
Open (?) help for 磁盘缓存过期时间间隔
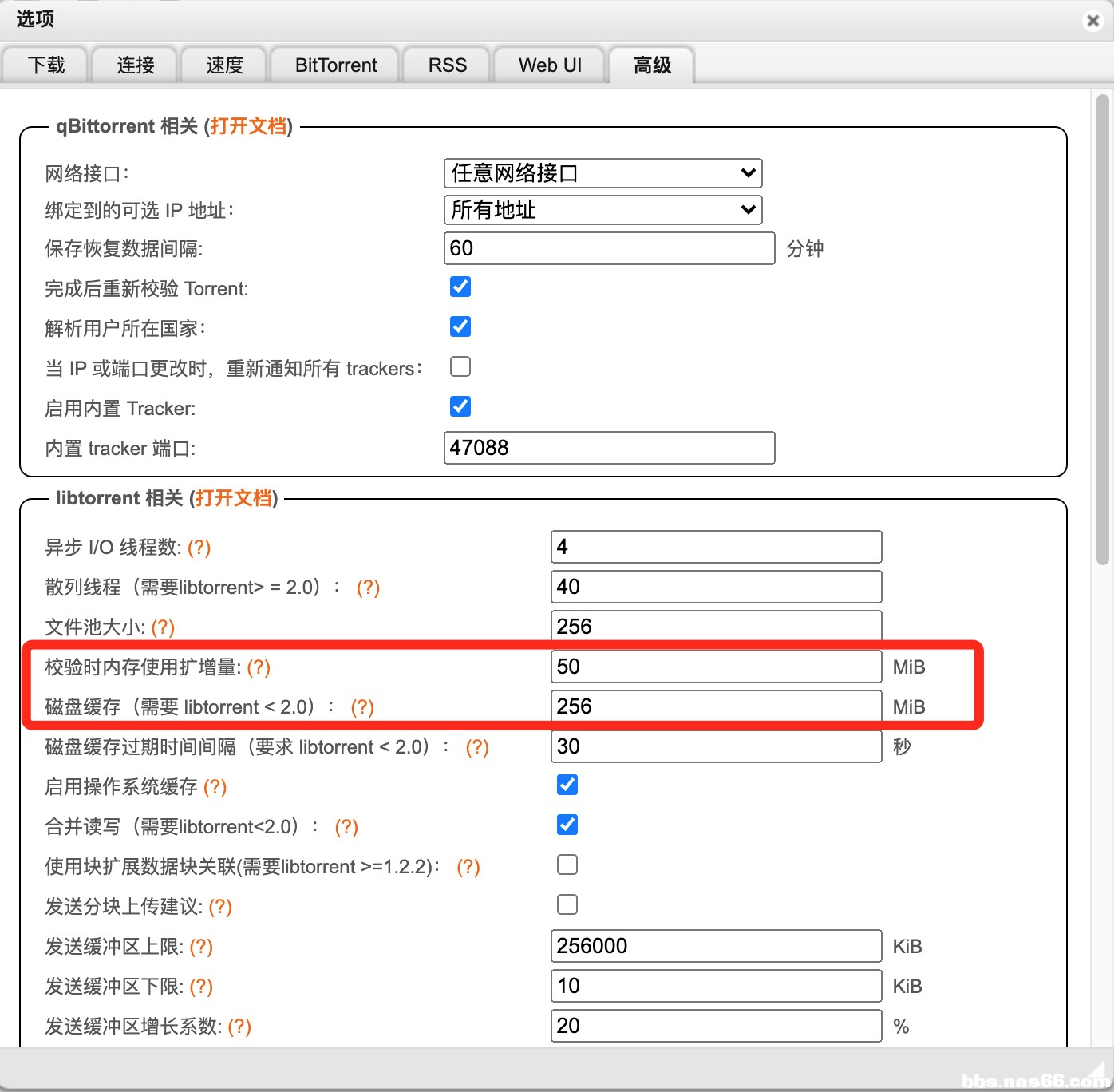click(477, 747)
